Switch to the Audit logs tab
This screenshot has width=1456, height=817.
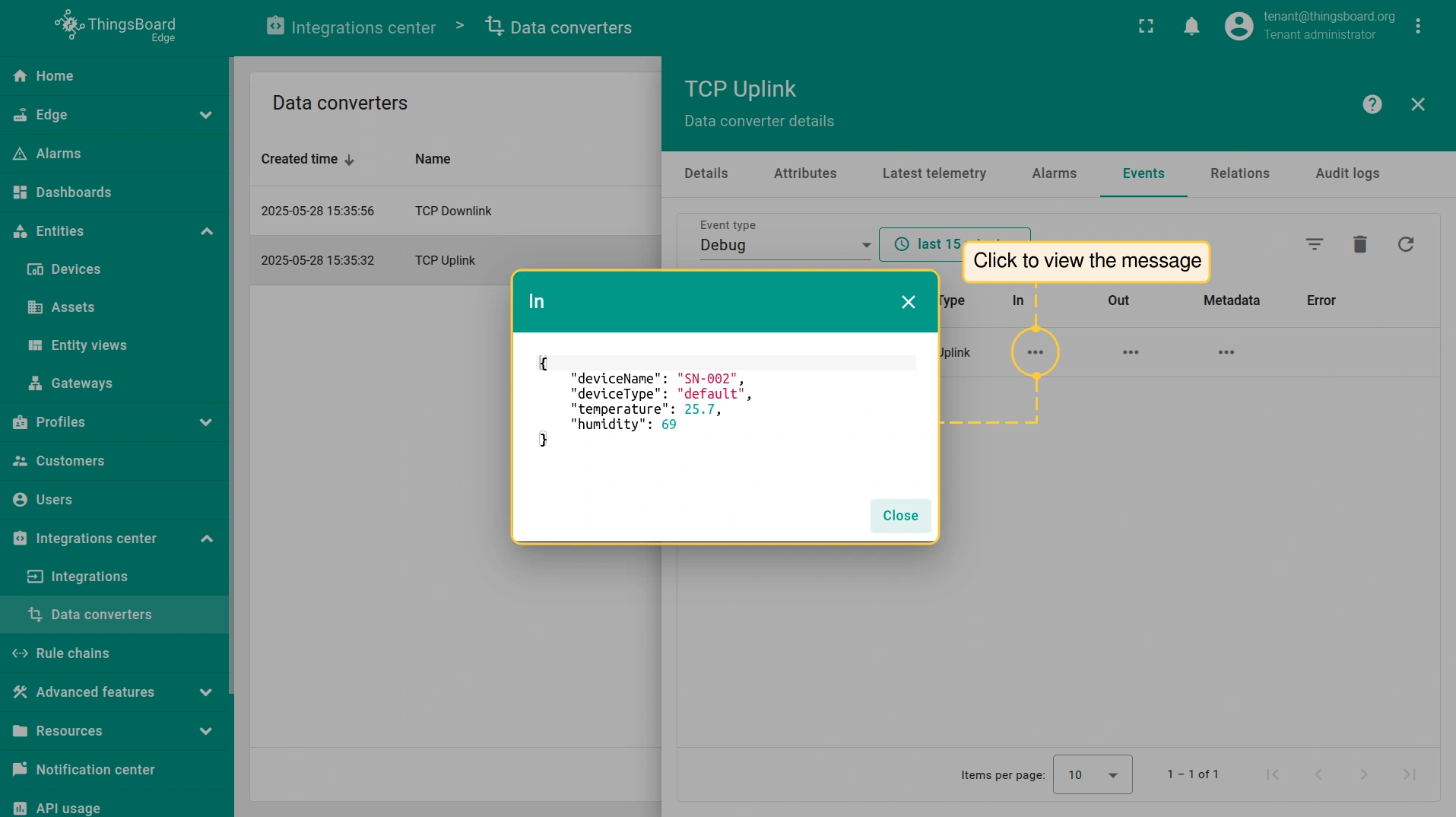click(1347, 173)
